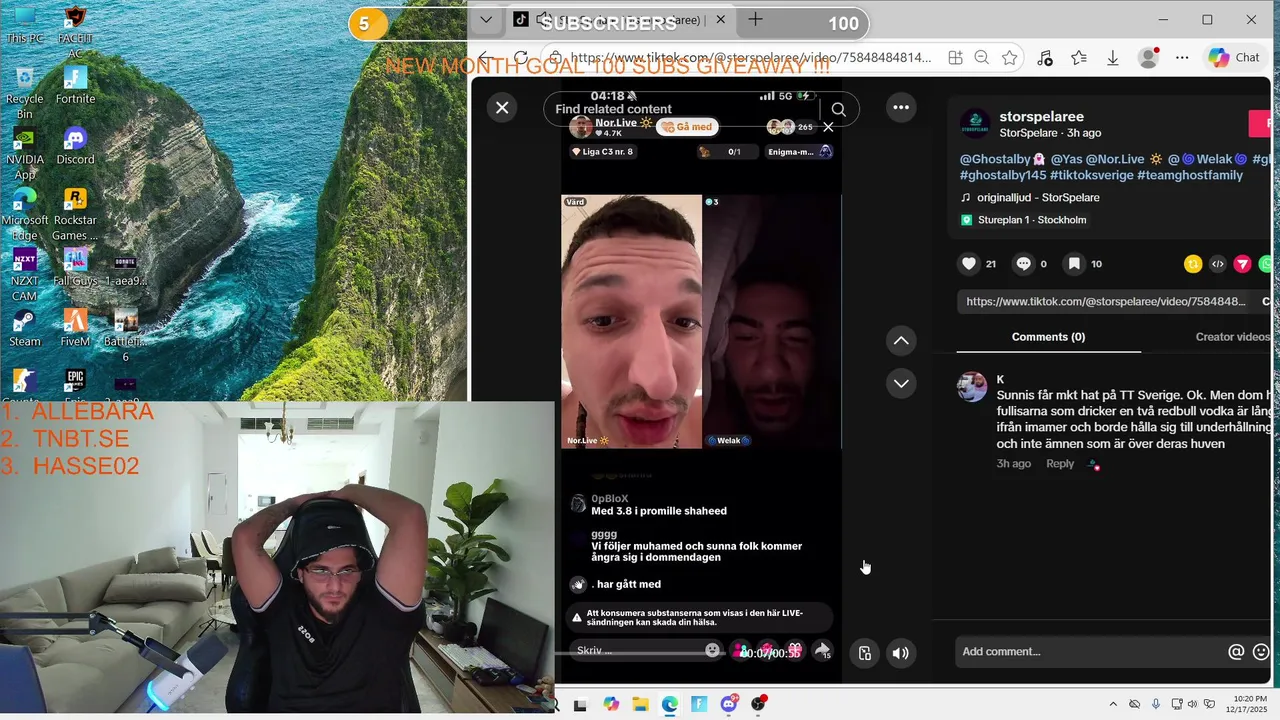Share via the red send-to-friends icon
The image size is (1280, 720).
click(1242, 264)
